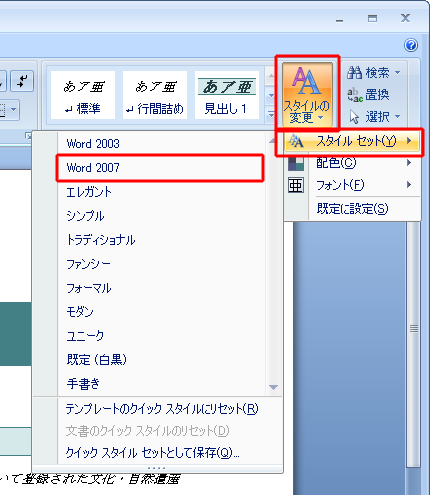
Task: Click the 置換 (Replace) icon
Action: tap(355, 95)
